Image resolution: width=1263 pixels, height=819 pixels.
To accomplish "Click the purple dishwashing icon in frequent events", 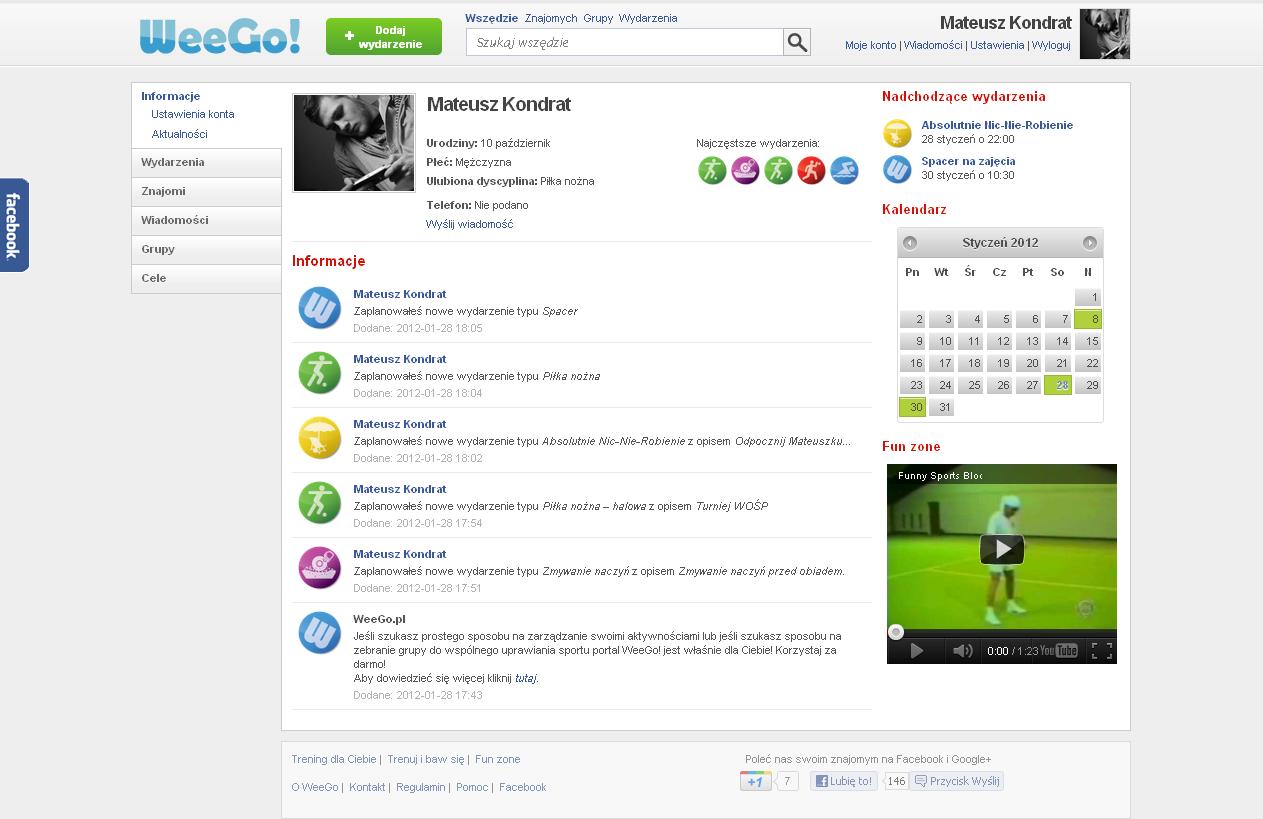I will (x=745, y=171).
